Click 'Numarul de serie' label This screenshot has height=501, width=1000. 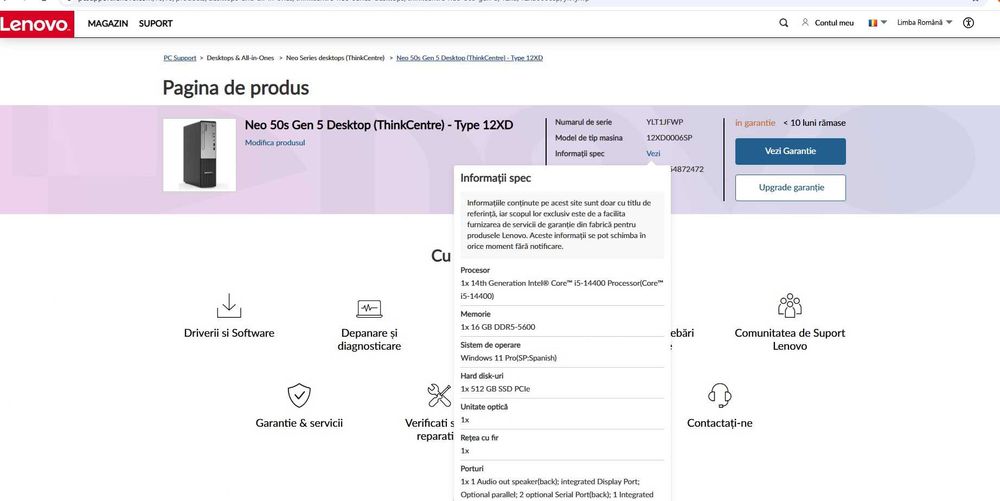583,122
